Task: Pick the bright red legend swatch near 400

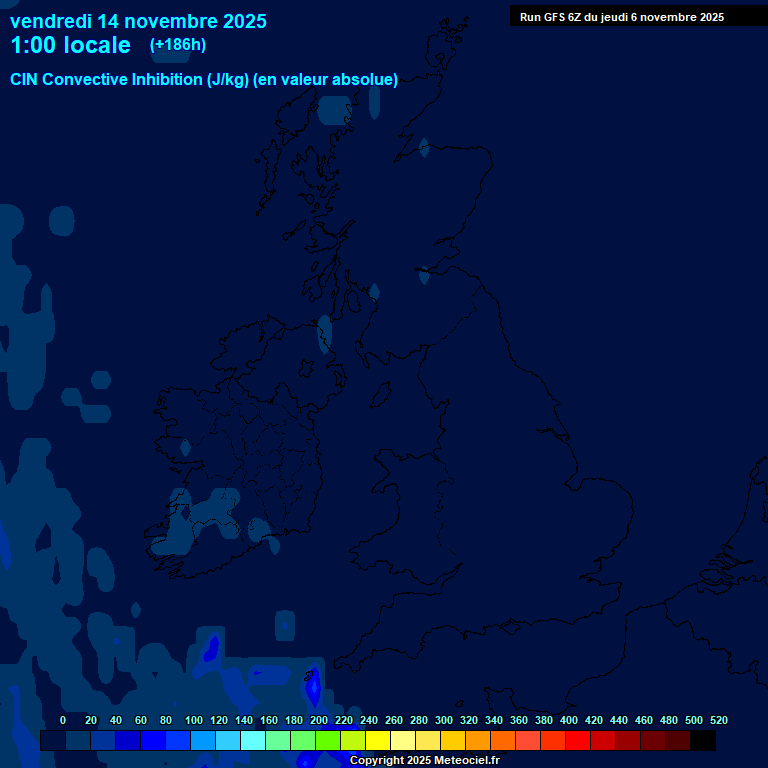Action: (x=577, y=741)
